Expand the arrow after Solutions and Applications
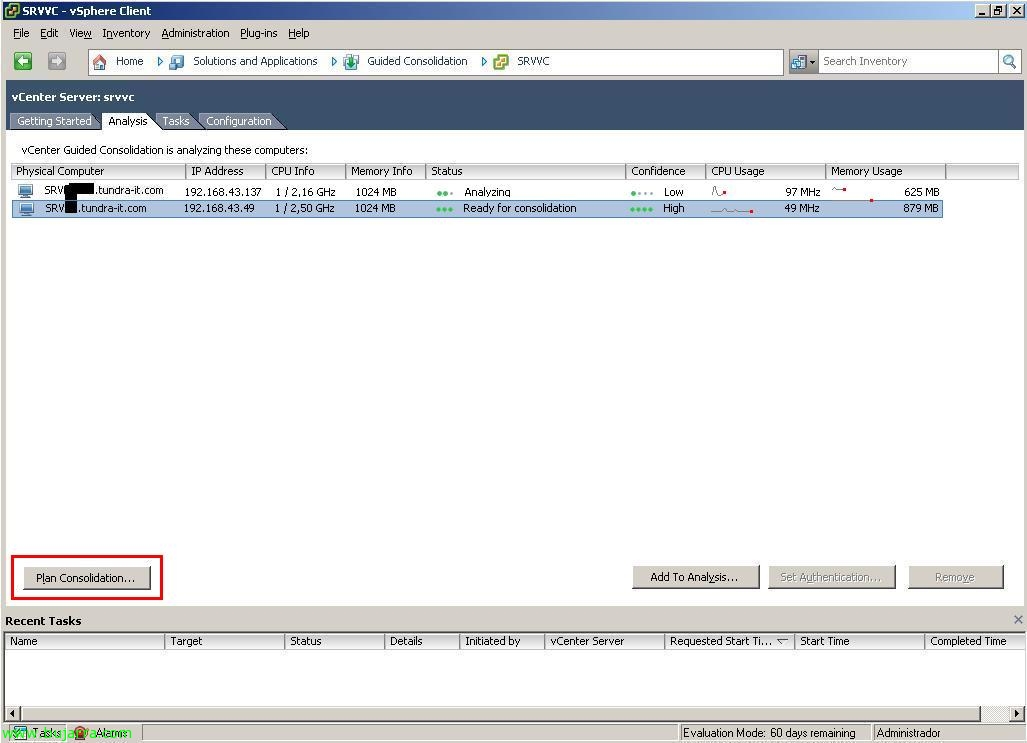Image resolution: width=1027 pixels, height=743 pixels. click(x=333, y=62)
